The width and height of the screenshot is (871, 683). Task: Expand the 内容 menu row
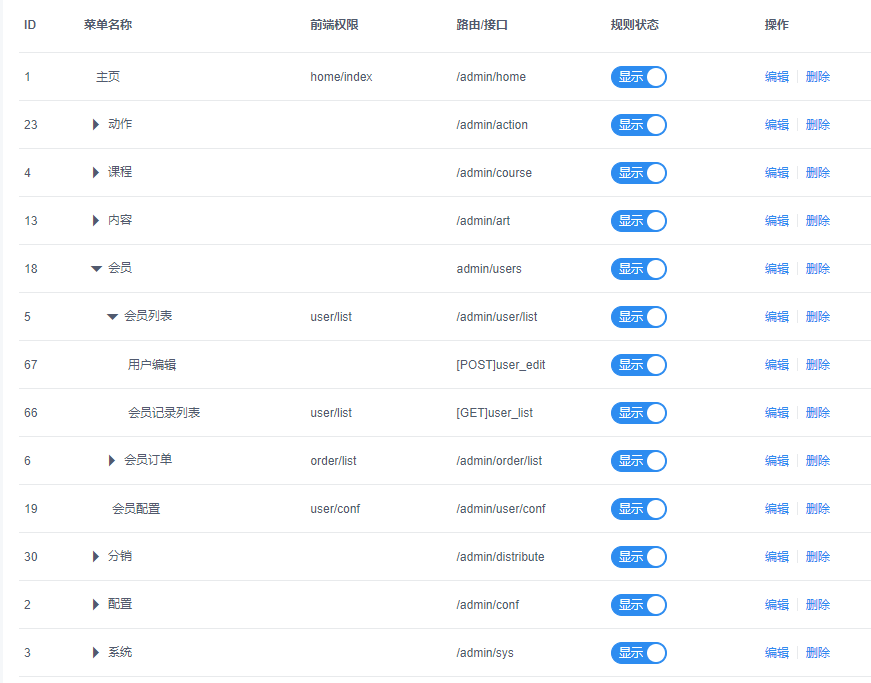[x=96, y=220]
